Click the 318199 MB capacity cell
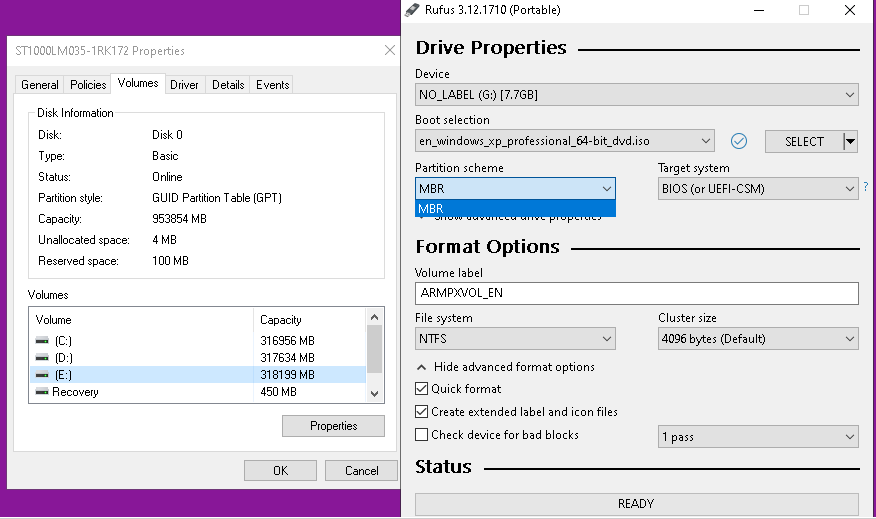The image size is (876, 519). tap(287, 375)
